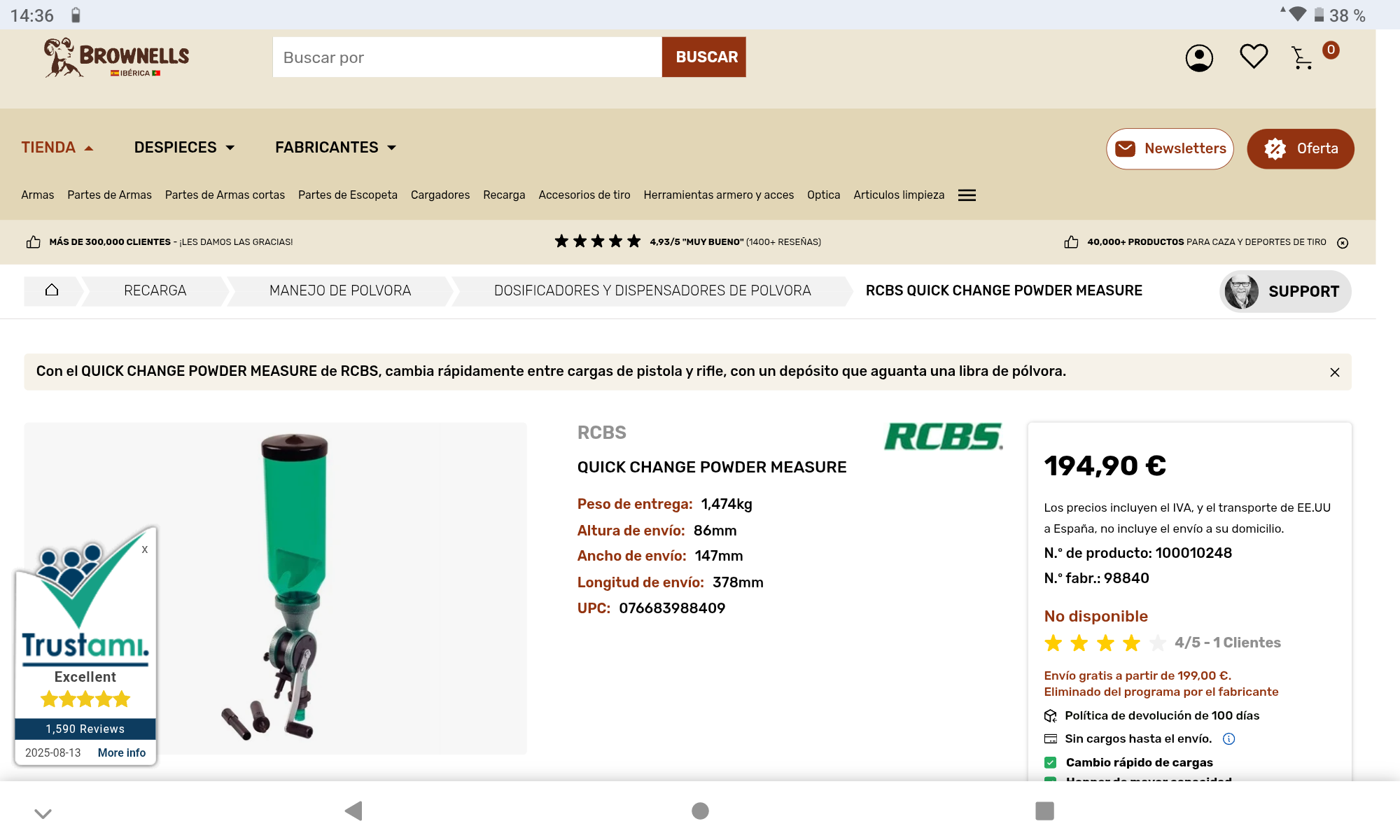
Task: Tap the Android back navigation button
Action: pyautogui.click(x=353, y=811)
